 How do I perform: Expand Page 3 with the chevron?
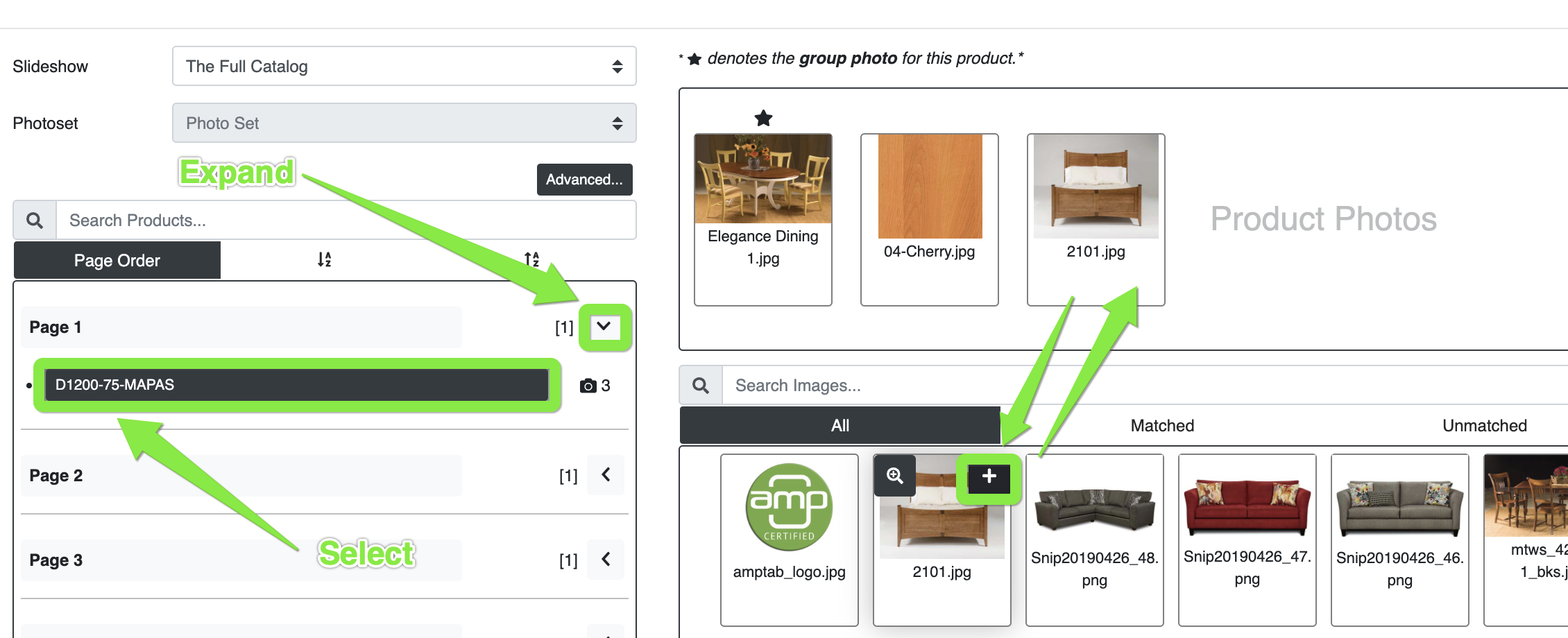pos(606,560)
